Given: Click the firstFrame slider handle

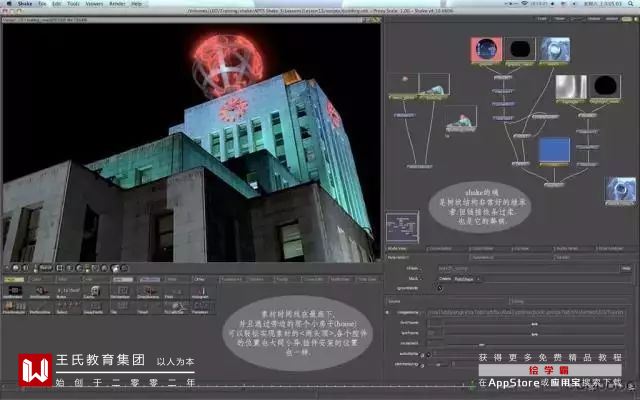Looking at the screenshot, I should pos(534,324).
